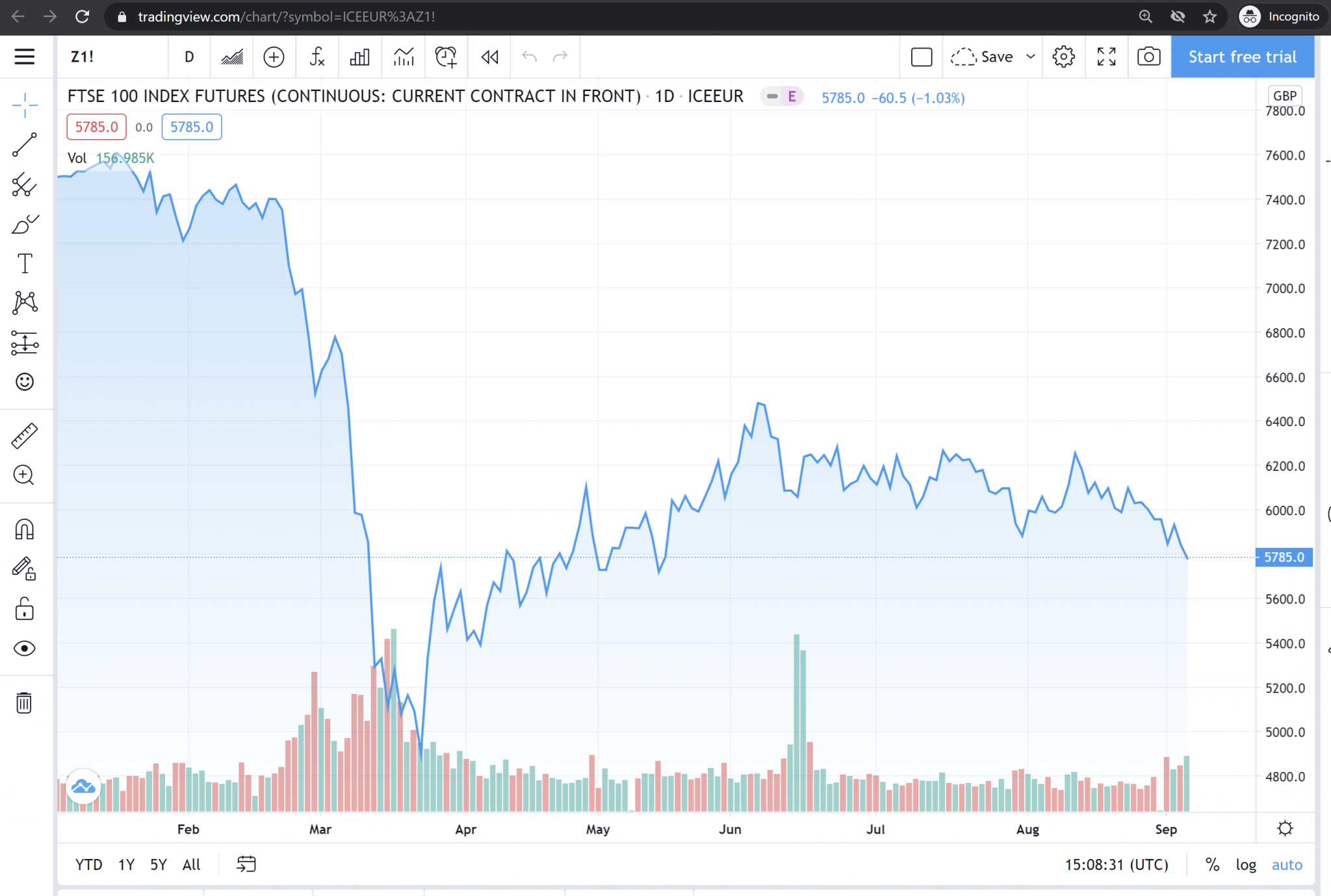
Task: Toggle the extended hours E badge
Action: (792, 97)
